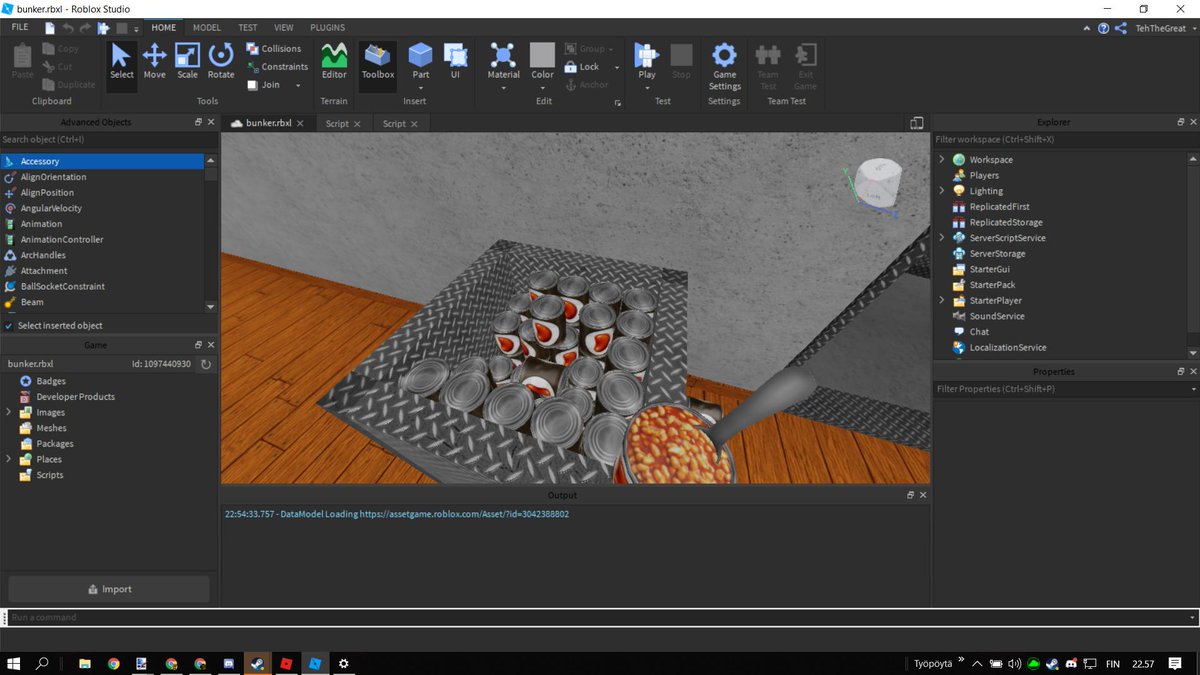Open the Terrain Editor
Viewport: 1200px width, 675px height.
(x=334, y=62)
